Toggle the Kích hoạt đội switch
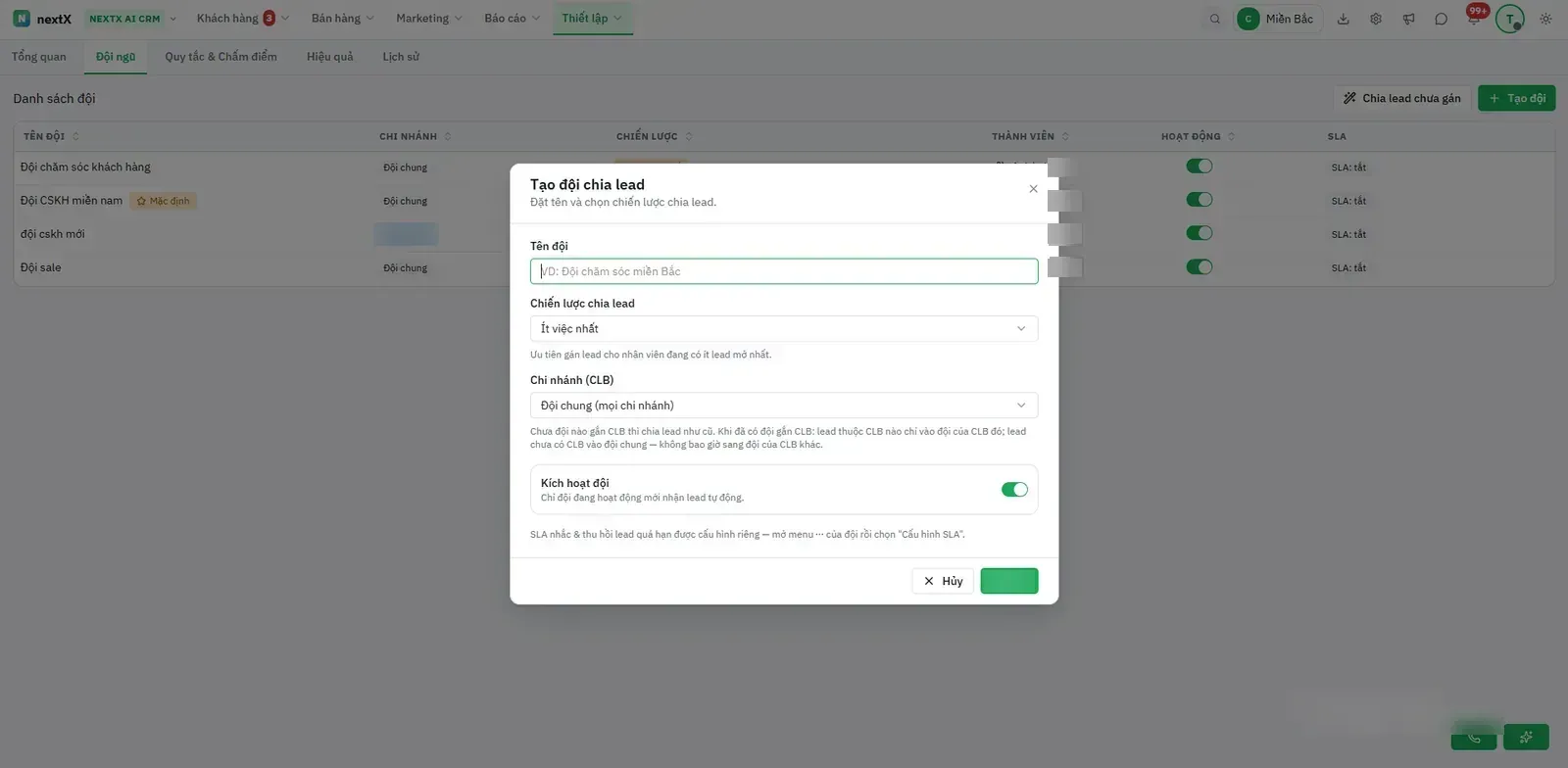Screen dimensions: 1568x768 [1014, 489]
